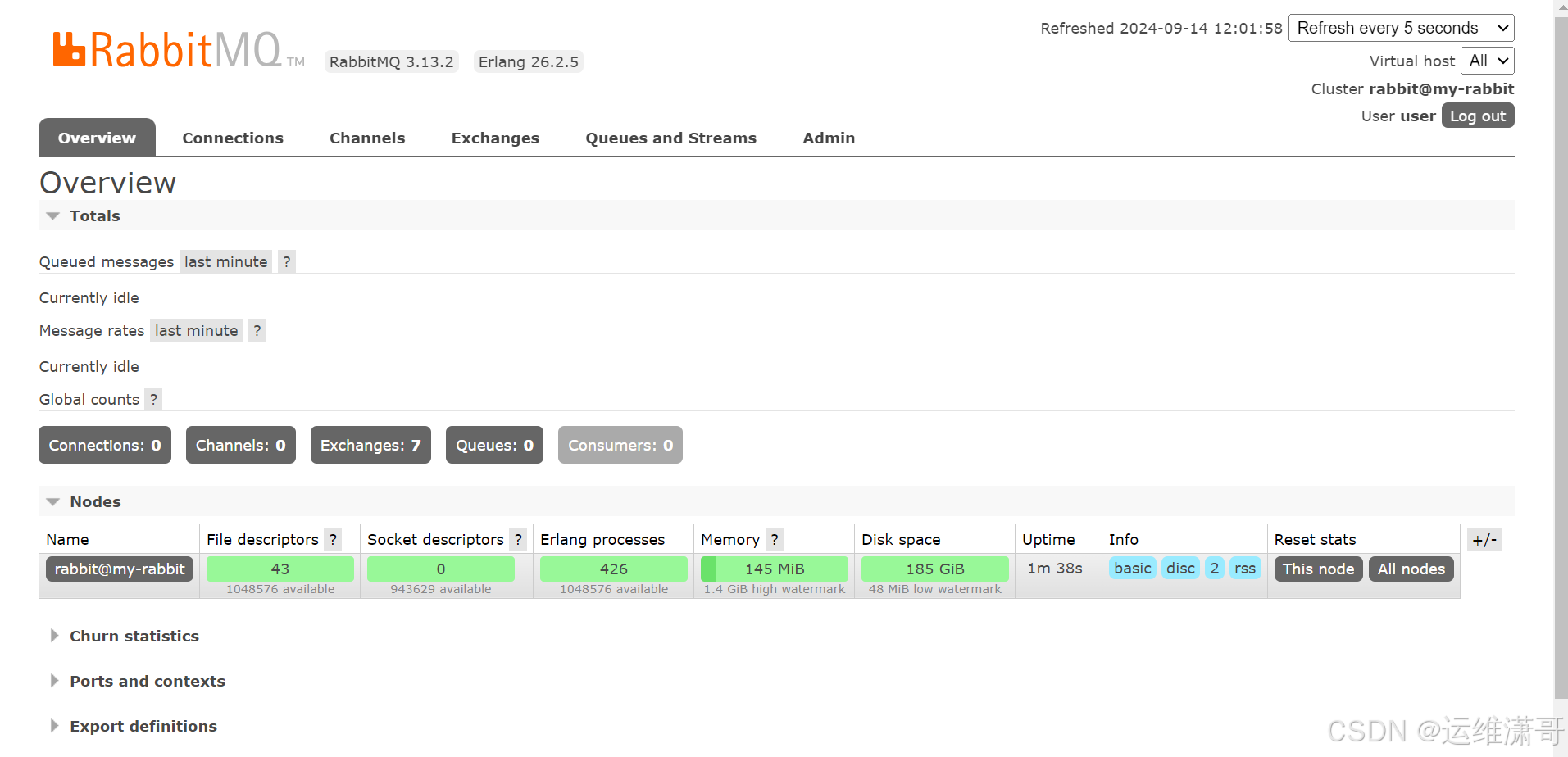Click the RabbitMQ logo
Viewport: 1568px width, 757px height.
179,51
